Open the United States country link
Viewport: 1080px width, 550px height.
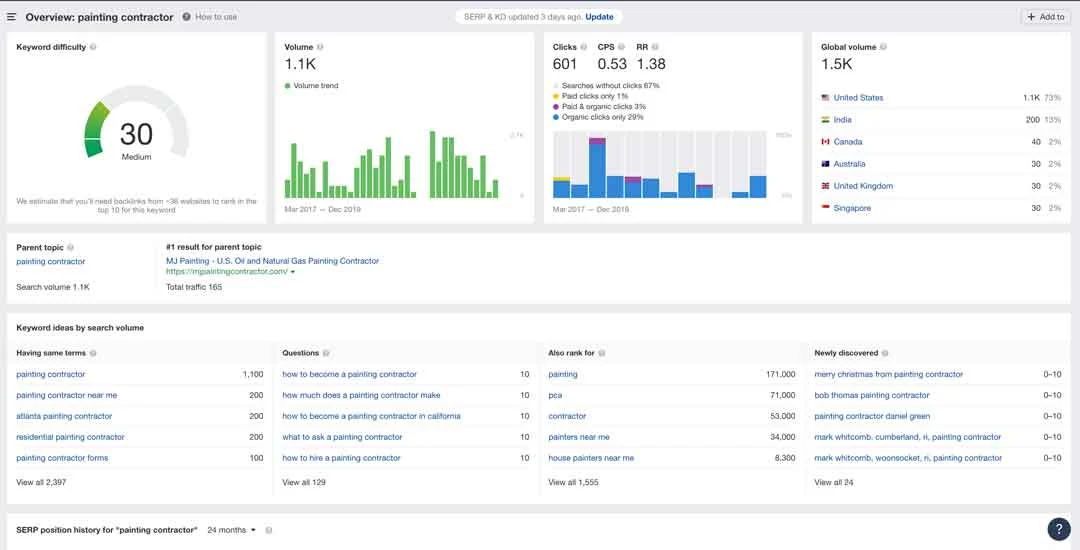pos(858,98)
